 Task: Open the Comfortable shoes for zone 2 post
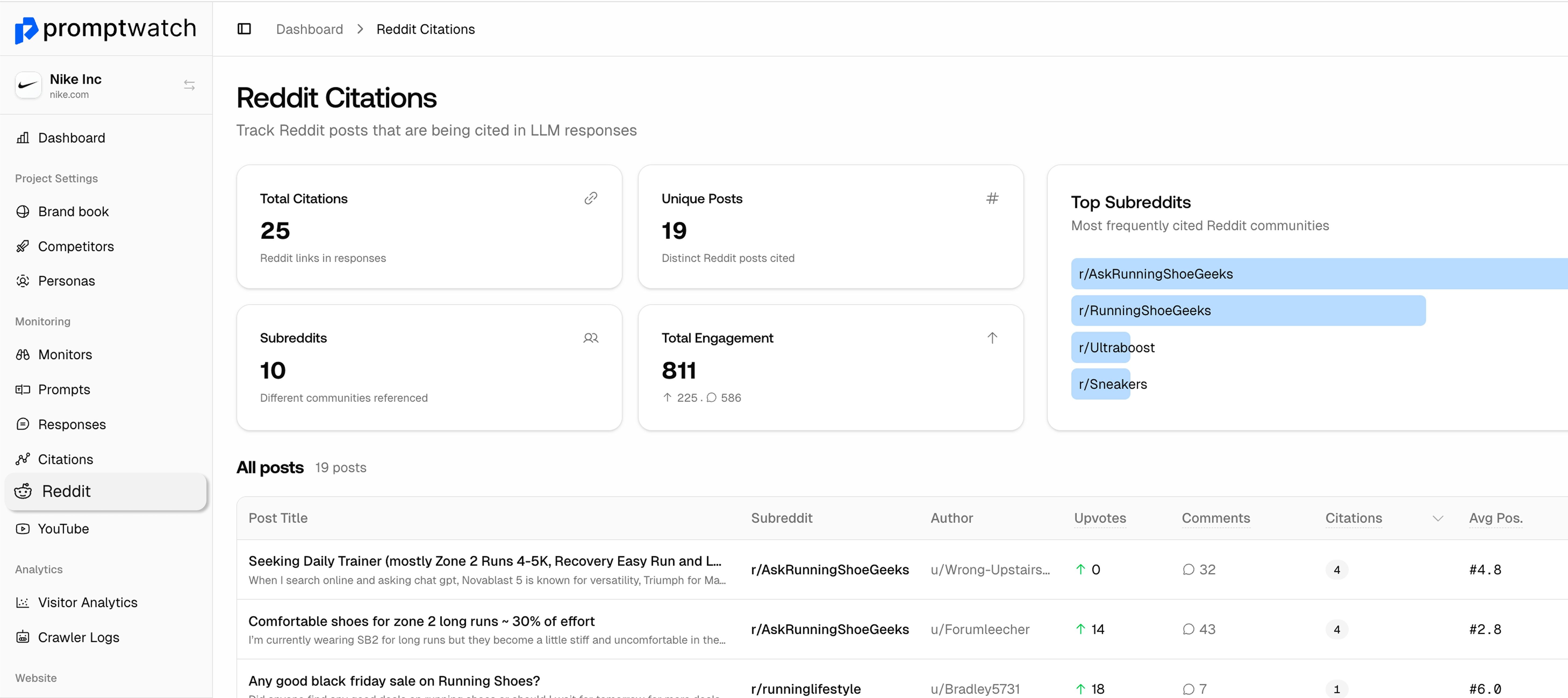click(421, 621)
